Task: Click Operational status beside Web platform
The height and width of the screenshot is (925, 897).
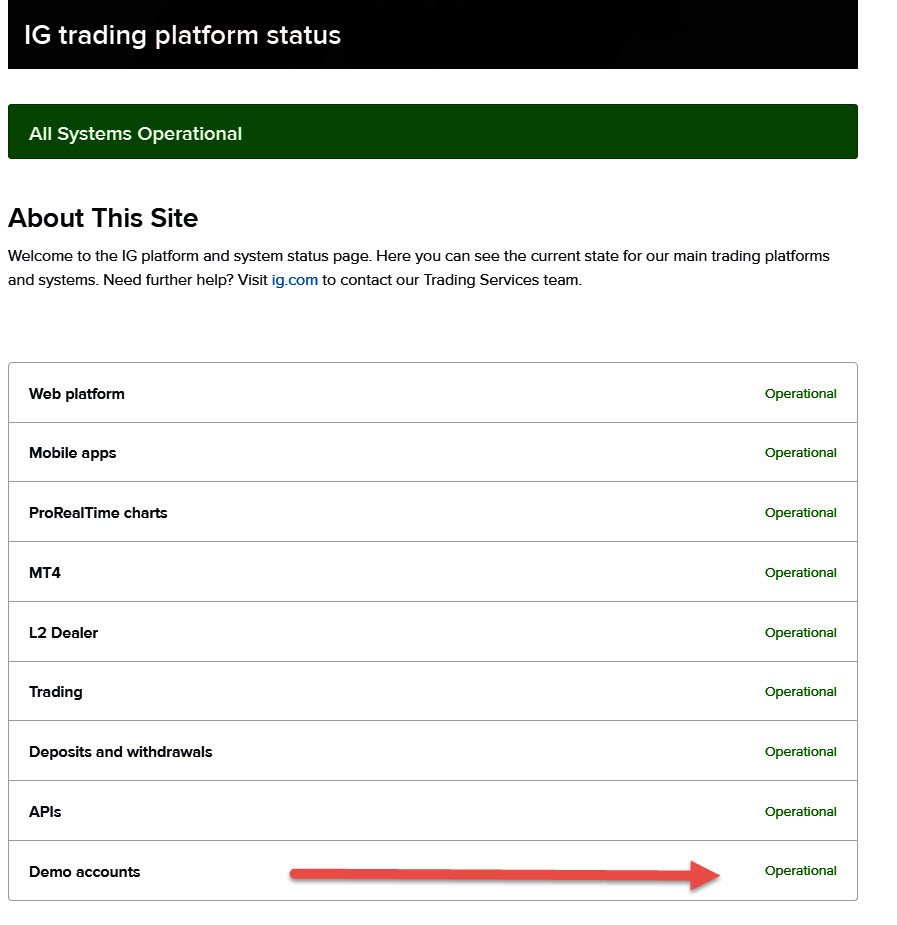Action: point(800,394)
